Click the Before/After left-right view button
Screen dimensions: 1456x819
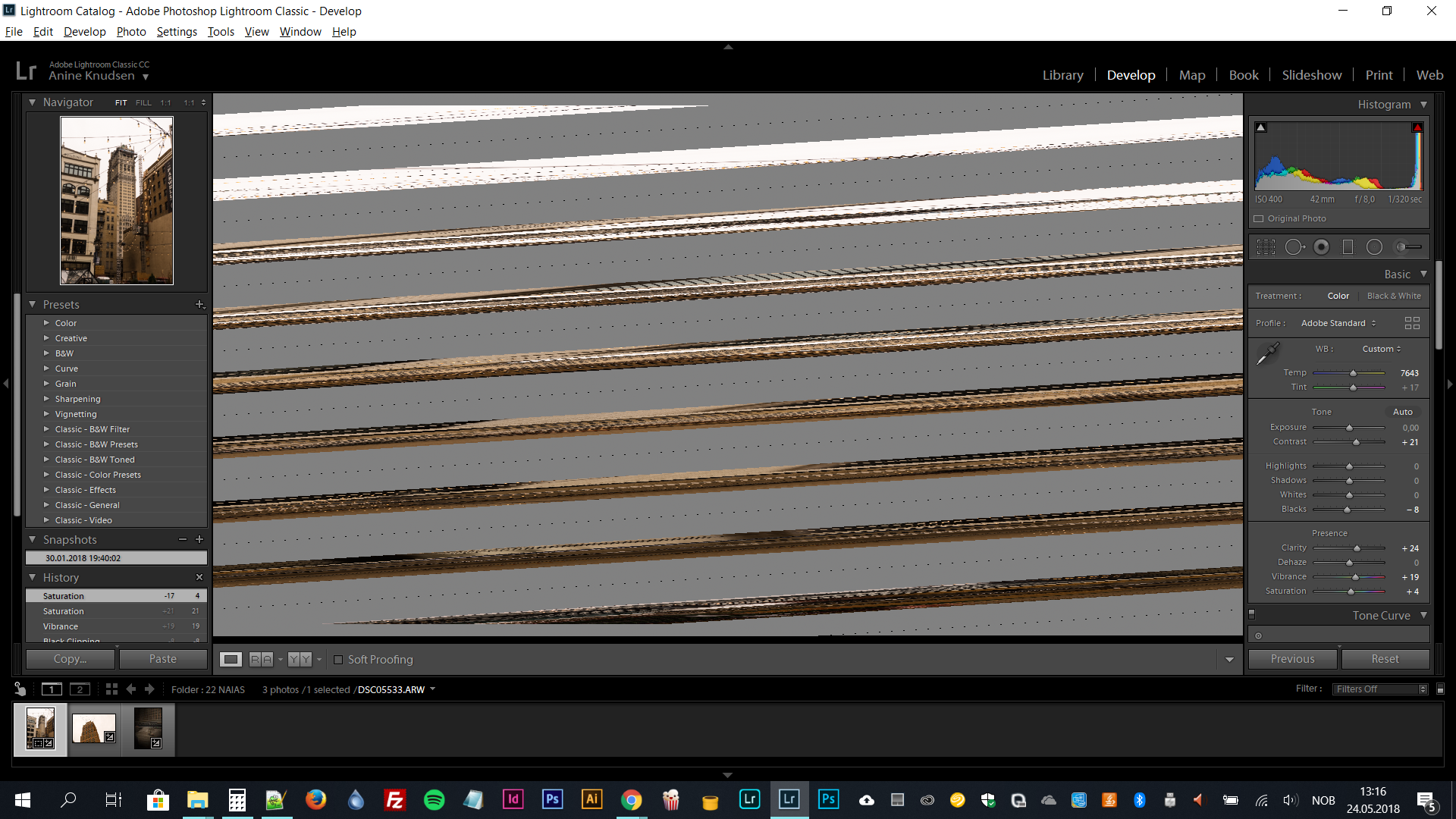pyautogui.click(x=261, y=660)
